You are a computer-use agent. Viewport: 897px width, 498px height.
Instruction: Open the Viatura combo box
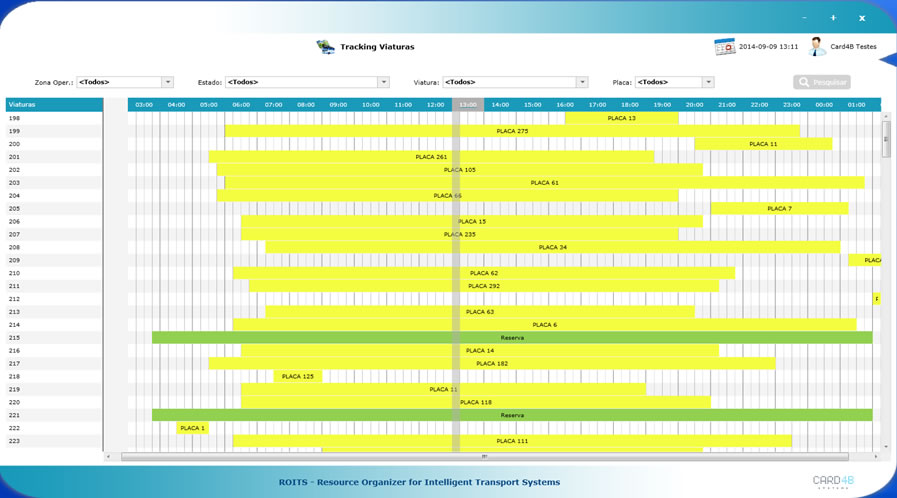(x=582, y=82)
